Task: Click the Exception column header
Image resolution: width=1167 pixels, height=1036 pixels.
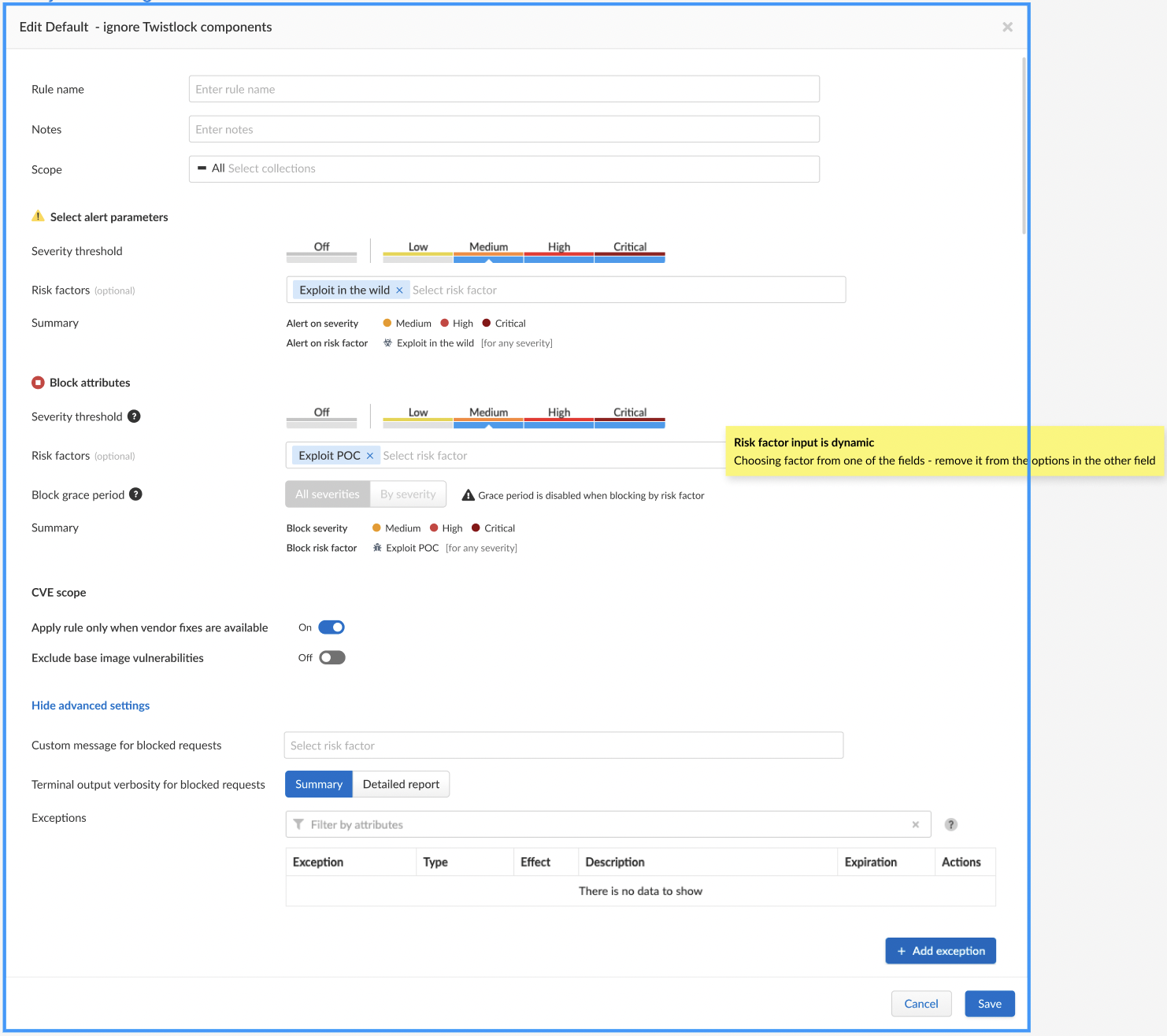Action: click(x=351, y=862)
